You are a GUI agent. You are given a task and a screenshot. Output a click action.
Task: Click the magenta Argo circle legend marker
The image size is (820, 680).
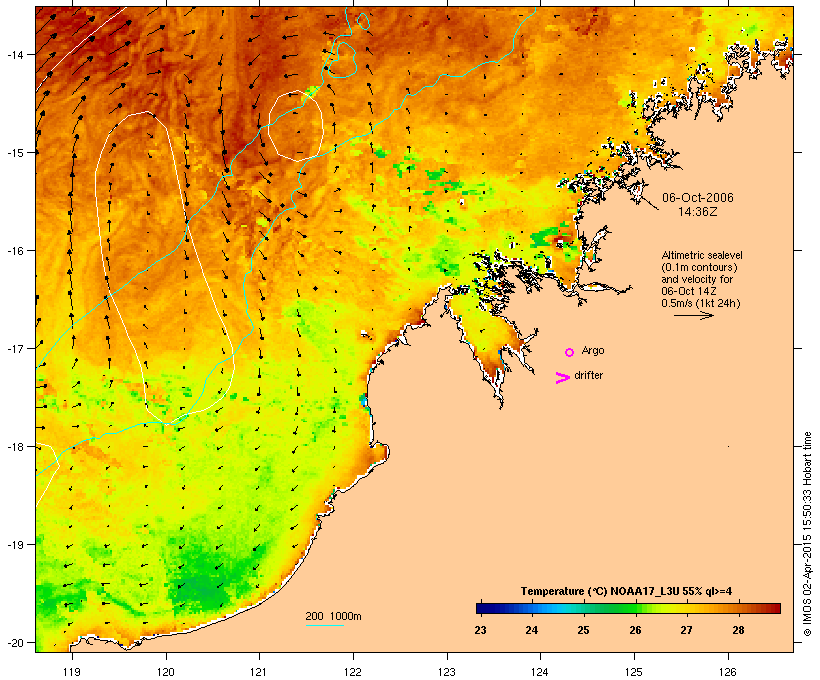point(570,352)
